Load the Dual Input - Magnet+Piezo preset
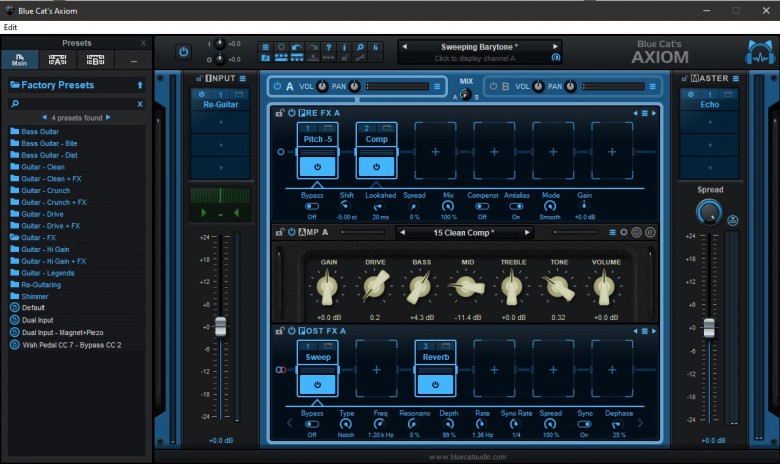The height and width of the screenshot is (464, 780). 62,332
